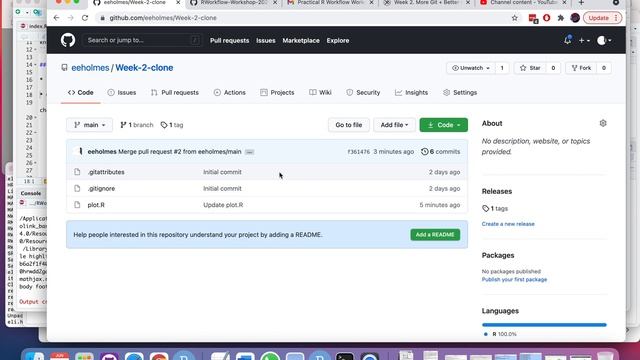Viewport: 640px width, 360px height.
Task: Open commit hash f361476
Action: pyautogui.click(x=358, y=152)
